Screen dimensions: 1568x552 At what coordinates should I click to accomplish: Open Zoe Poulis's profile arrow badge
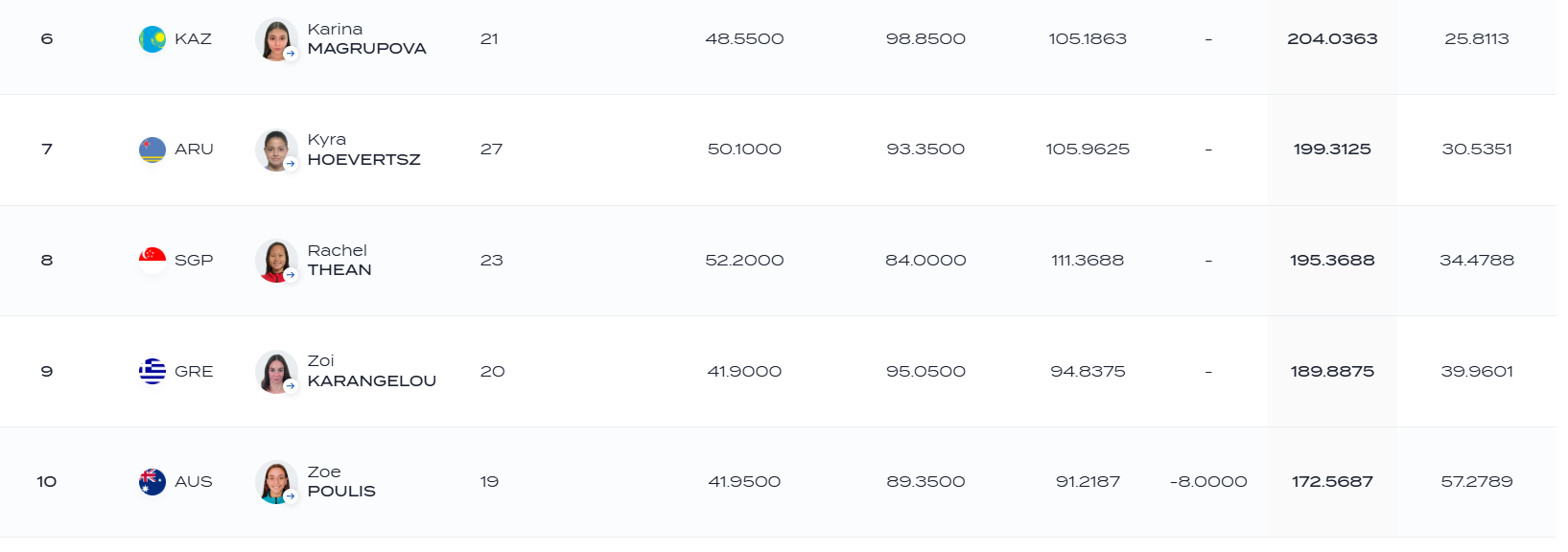coord(291,496)
